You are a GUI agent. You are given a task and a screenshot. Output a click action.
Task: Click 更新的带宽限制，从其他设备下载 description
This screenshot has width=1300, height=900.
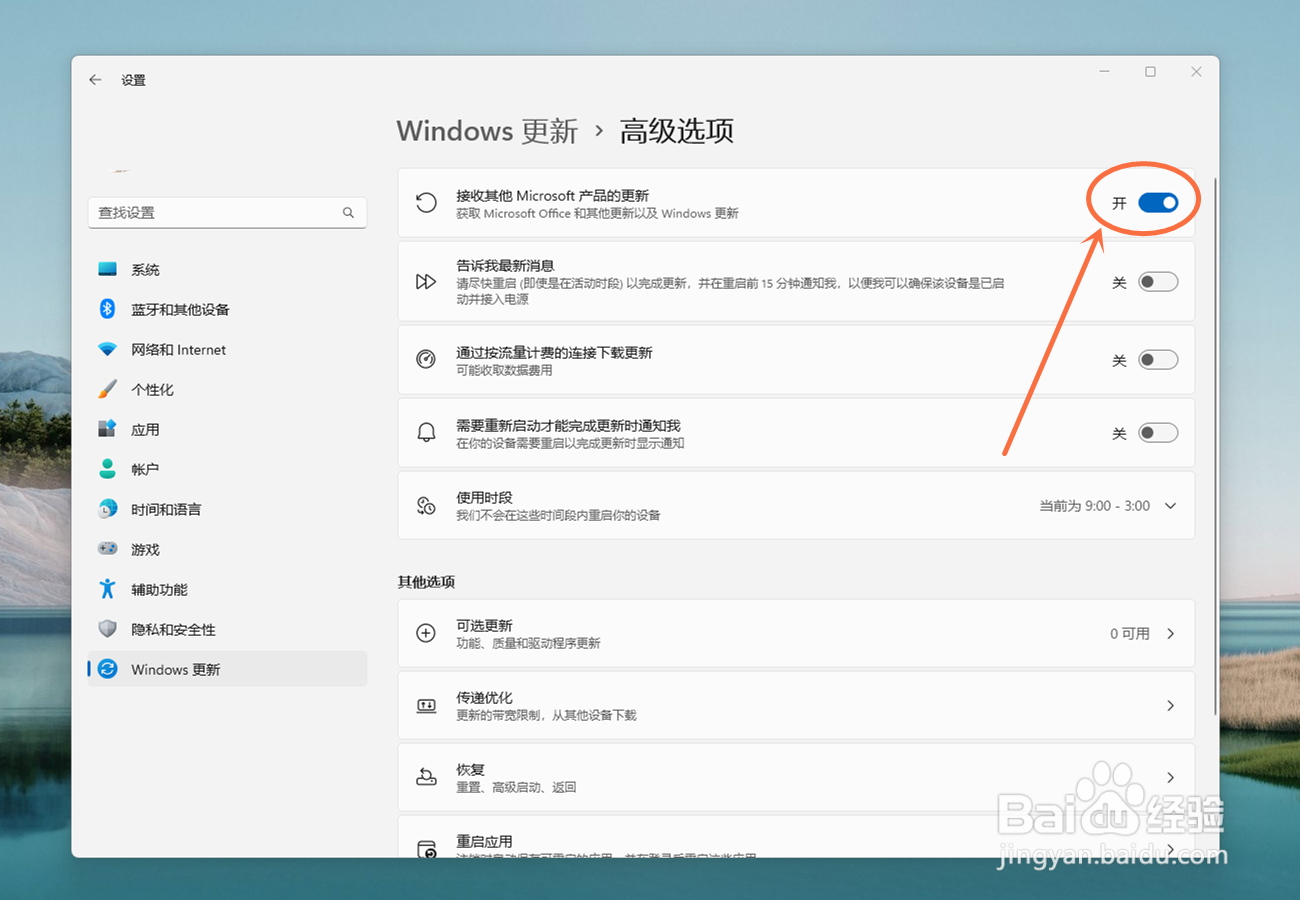[x=546, y=715]
